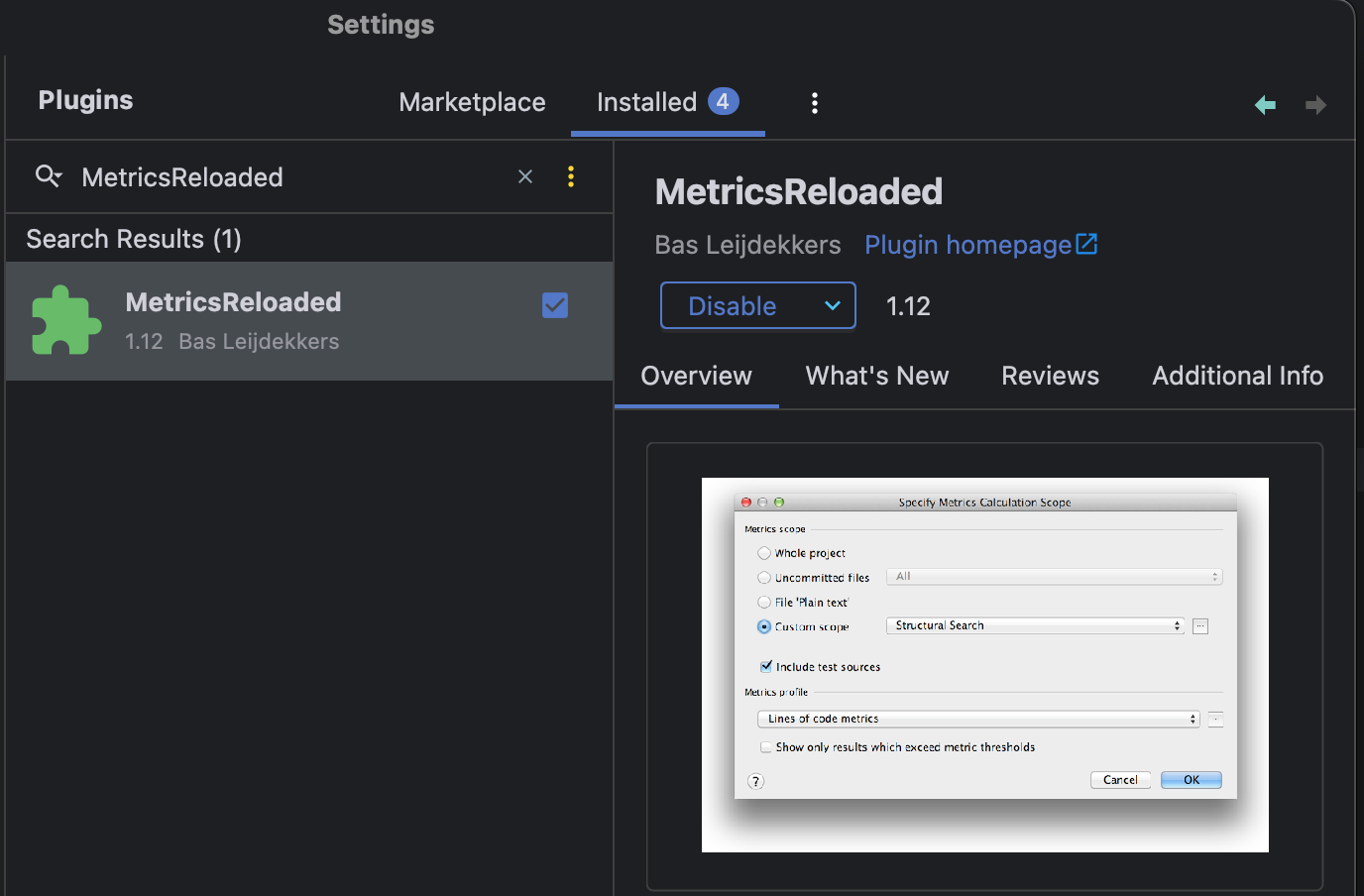Click the Plugins heading

tap(85, 100)
